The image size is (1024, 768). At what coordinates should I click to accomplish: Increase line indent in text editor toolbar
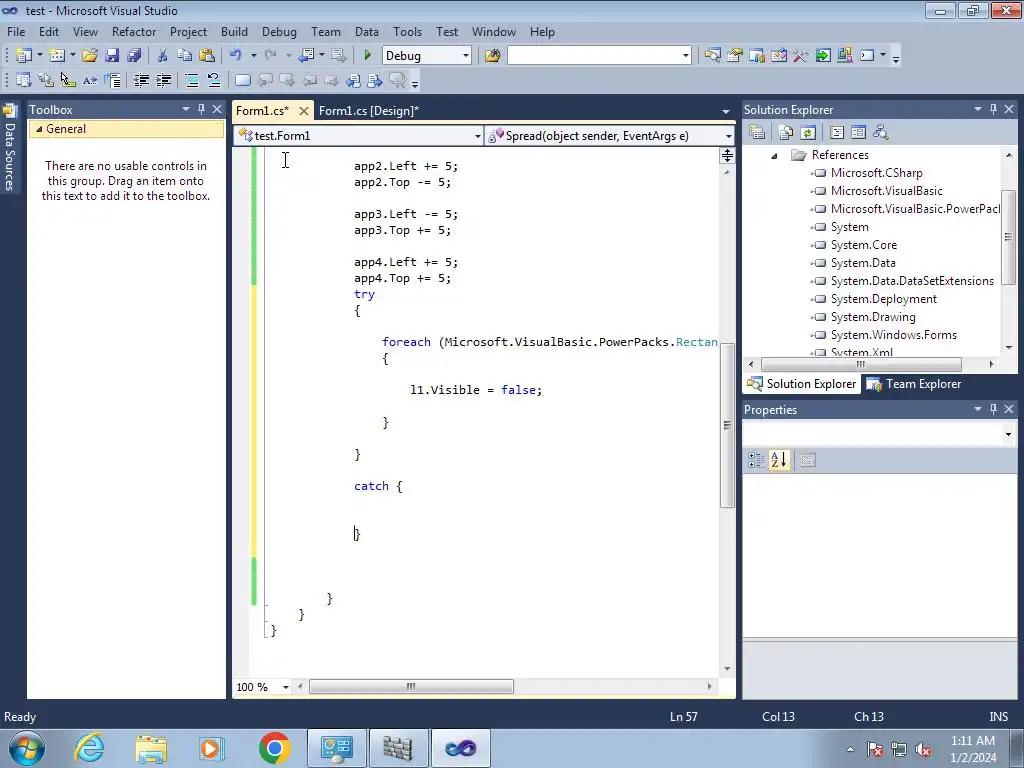click(163, 80)
